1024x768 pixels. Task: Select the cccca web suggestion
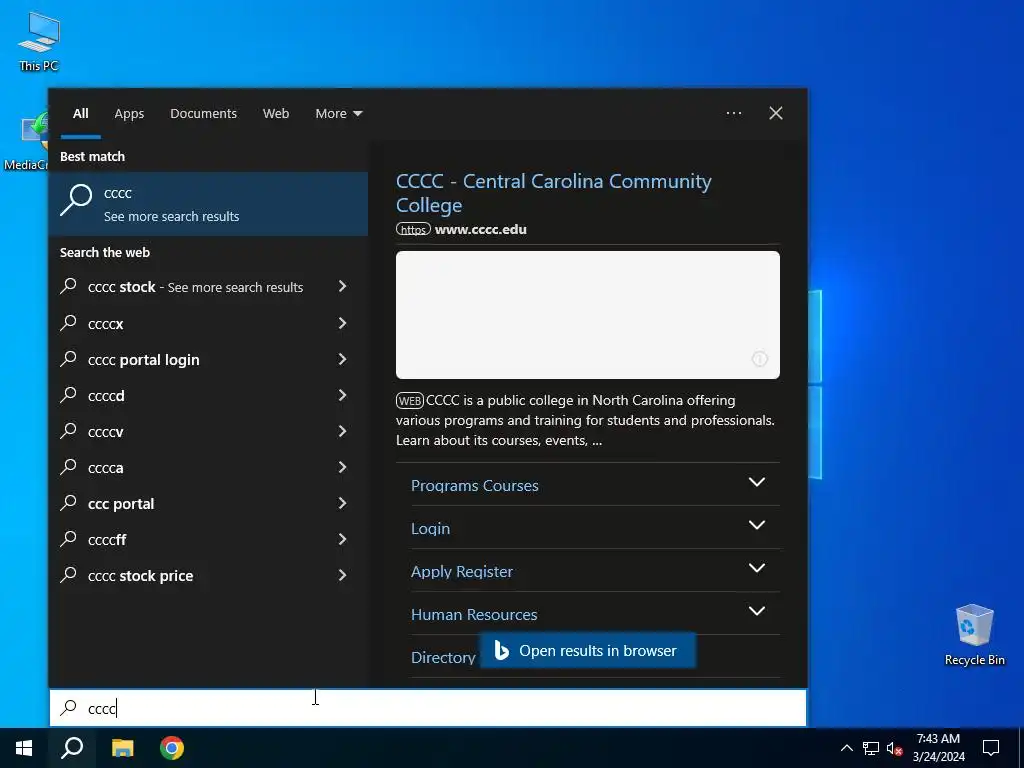pos(208,467)
